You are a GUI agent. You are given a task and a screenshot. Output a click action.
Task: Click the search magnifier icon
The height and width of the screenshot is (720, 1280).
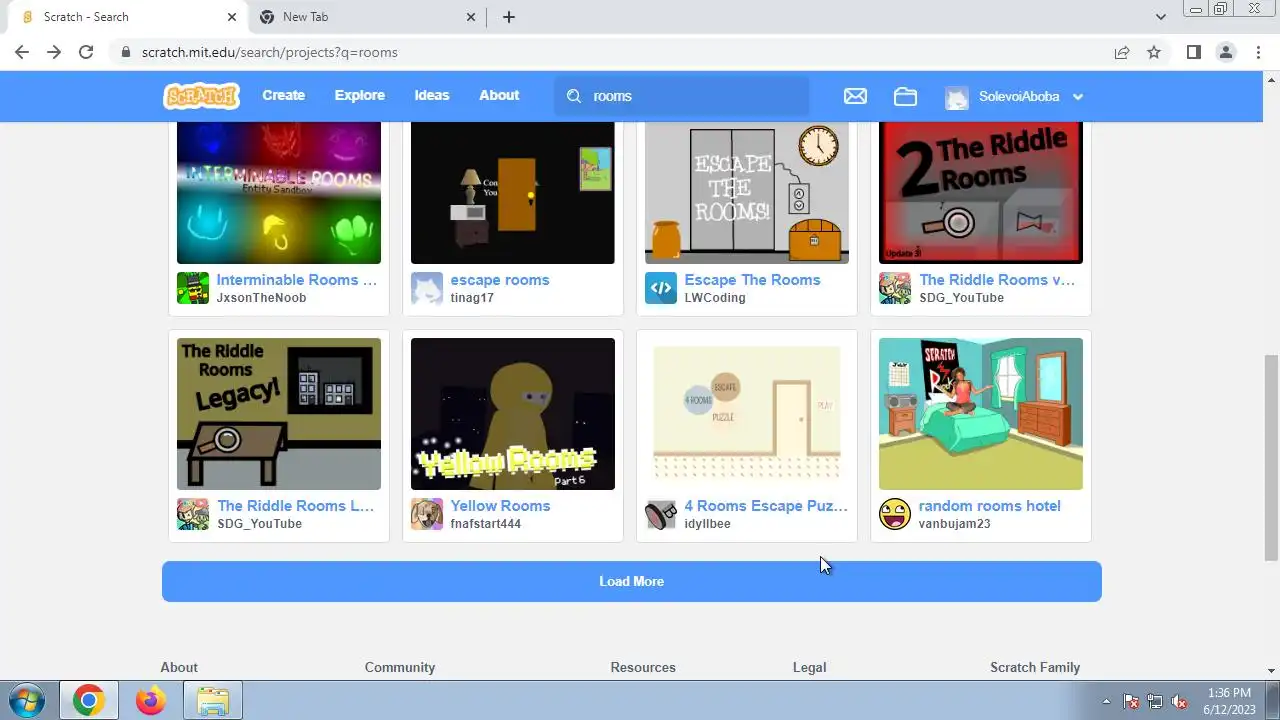point(574,96)
